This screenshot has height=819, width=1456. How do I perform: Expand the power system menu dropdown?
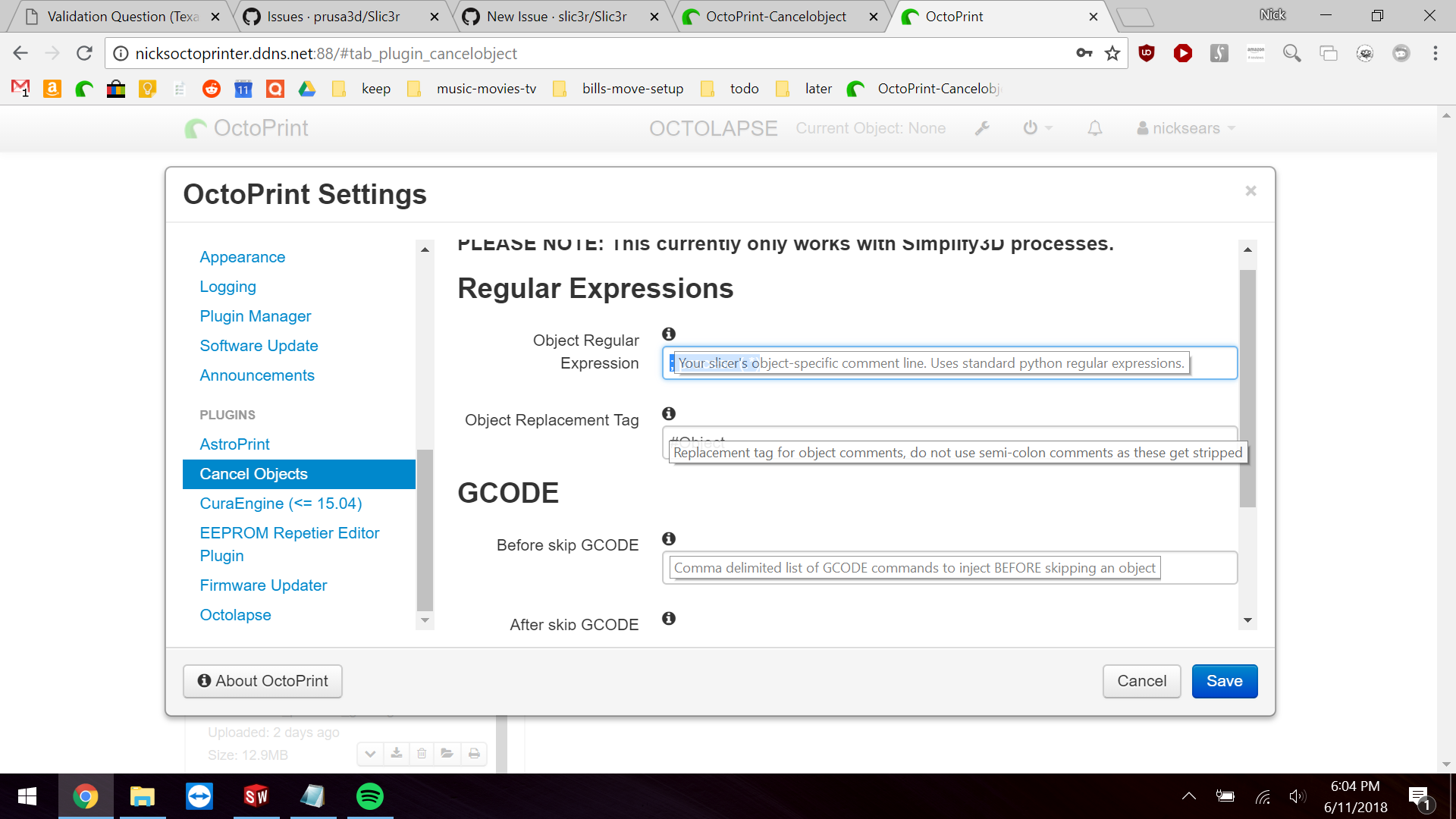1037,128
